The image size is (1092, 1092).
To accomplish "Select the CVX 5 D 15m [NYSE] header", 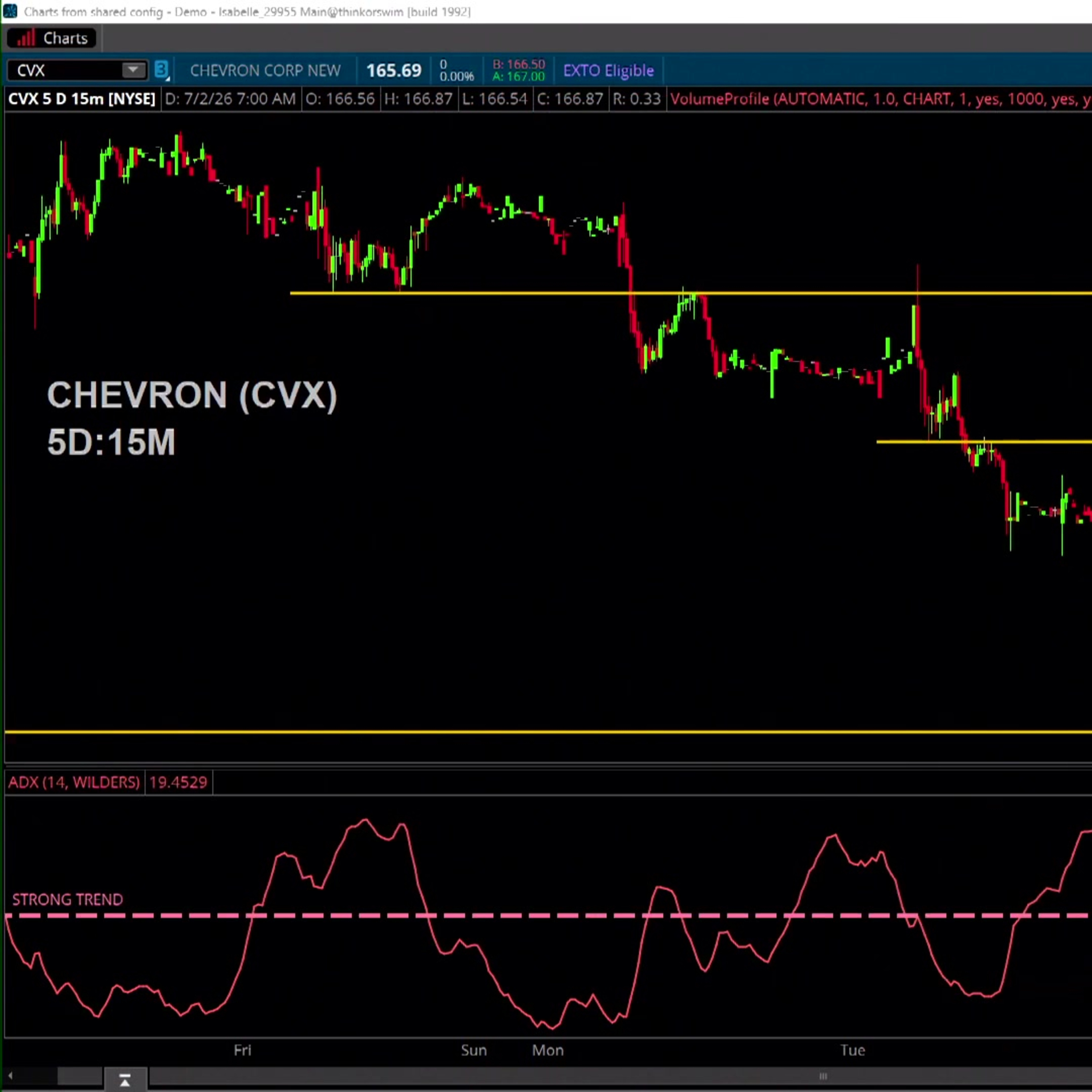I will tap(82, 99).
